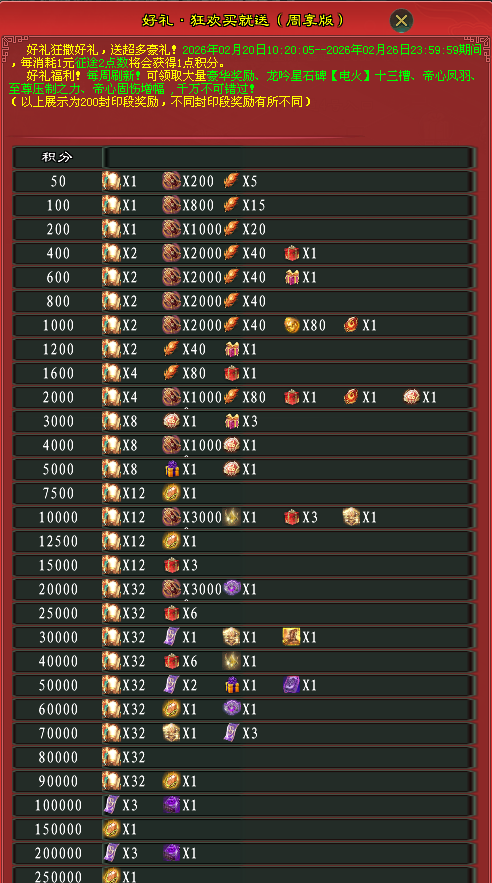Viewport: 492px width, 883px height.
Task: Click the pink gift box icon in the 600 points row
Action: point(292,277)
